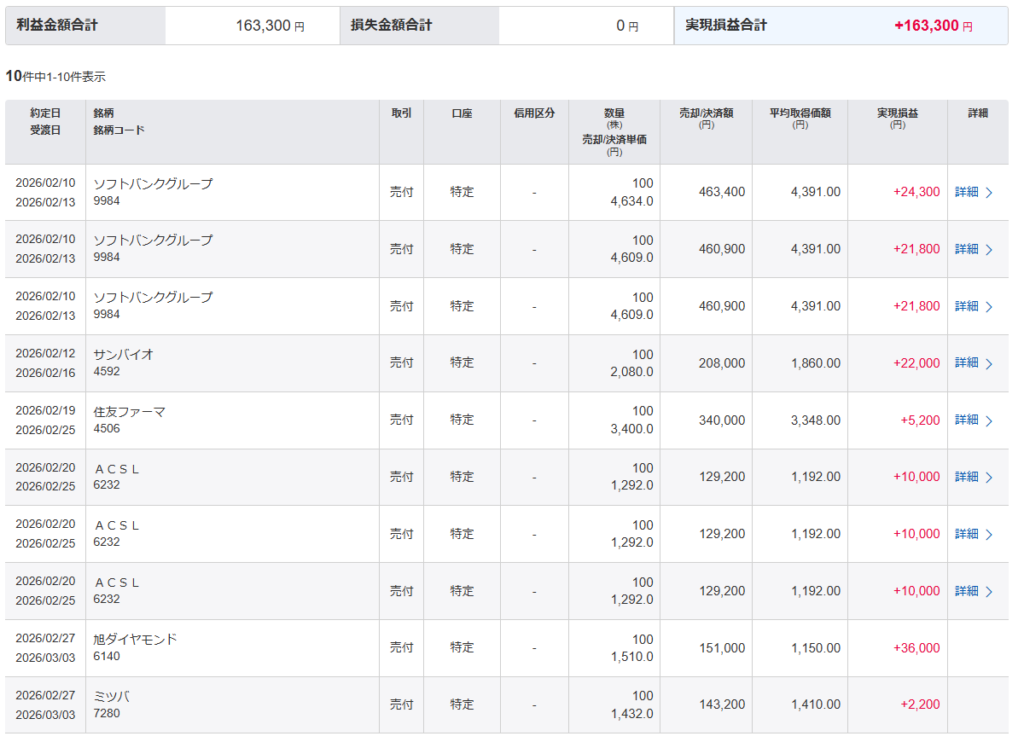Open 詳細 link in third ソフトバンクグループ row
Screen dimensions: 1024x742
coord(966,306)
